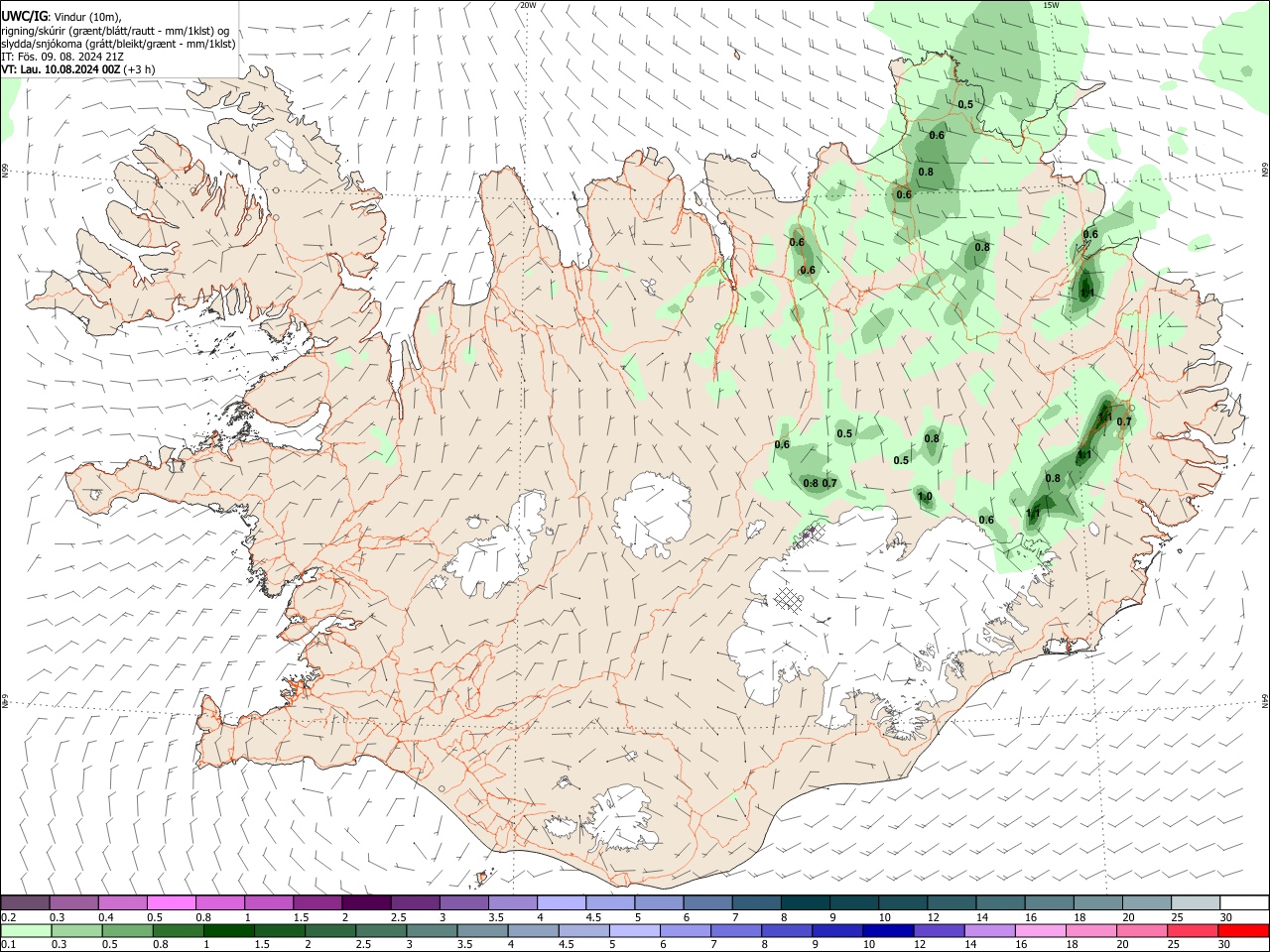Click the crimson swatch labeled 25 in lower legend
1270x952 pixels.
(1193, 931)
